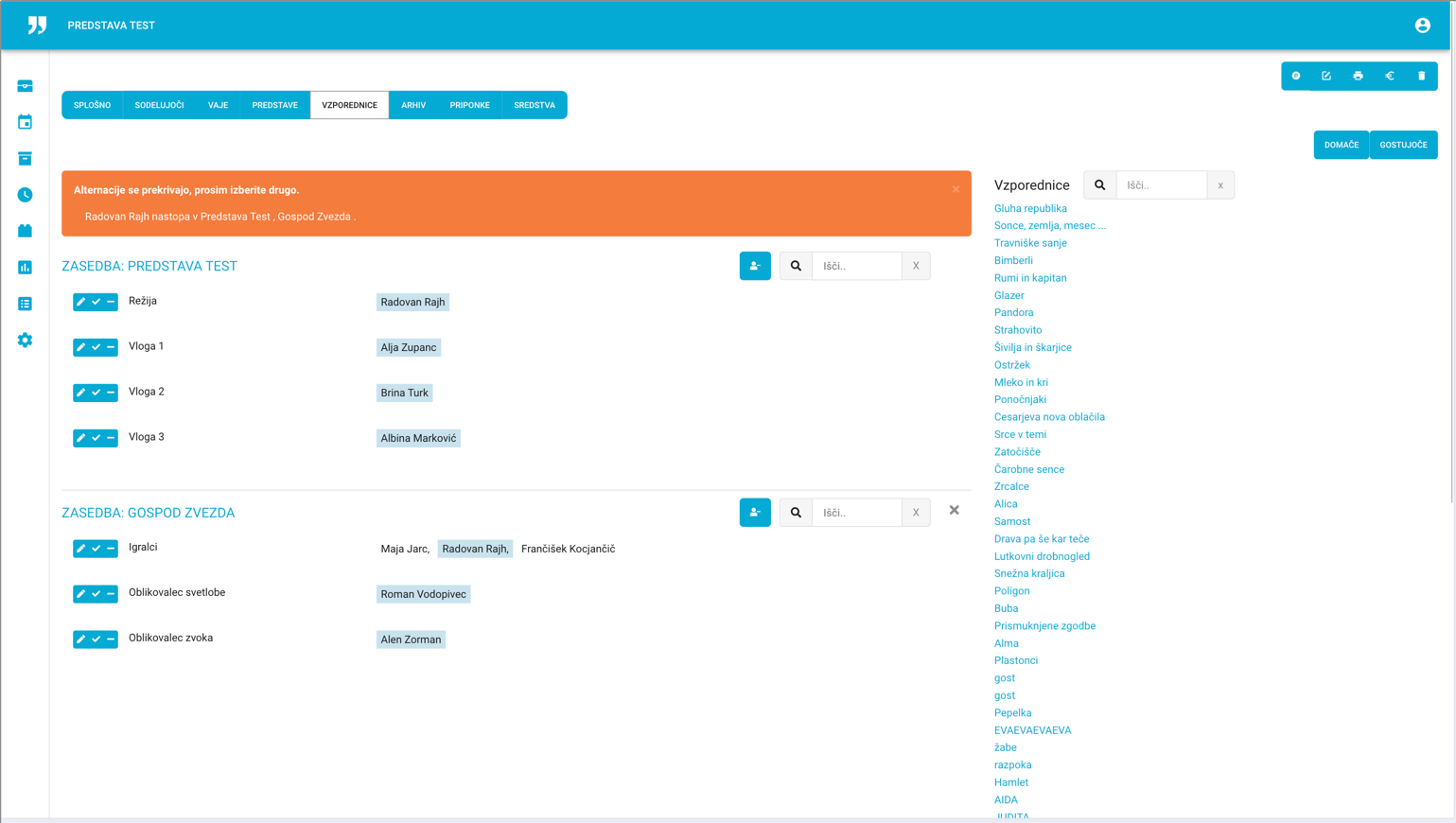Add a person to Gospod Zvezda cast

coord(754,513)
